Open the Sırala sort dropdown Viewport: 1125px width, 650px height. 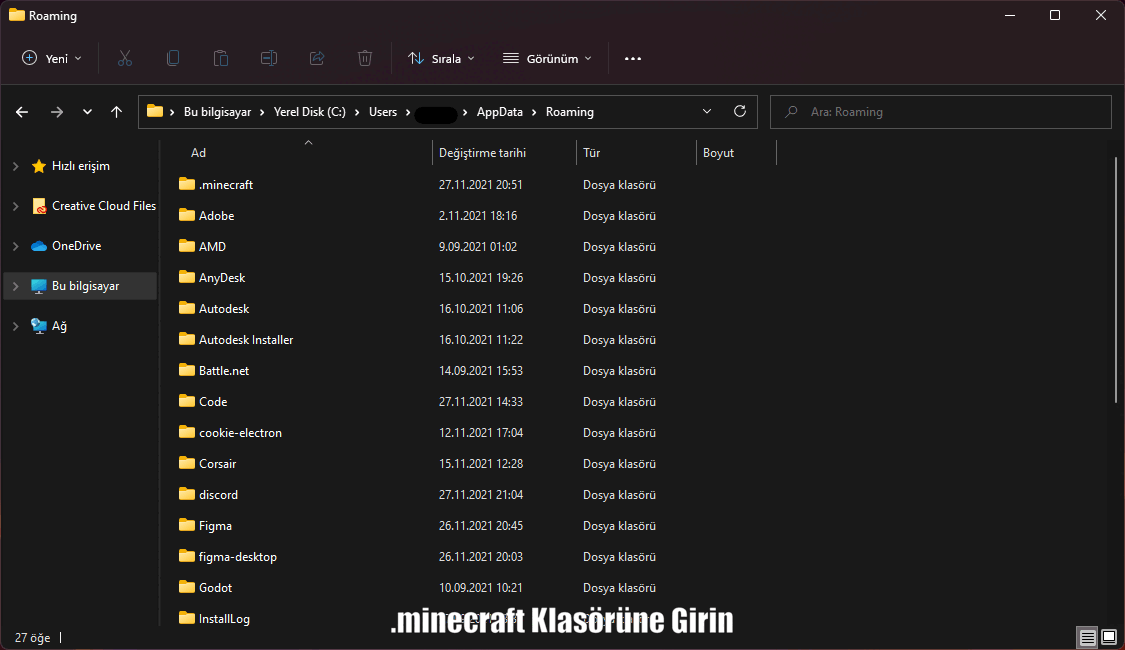point(441,58)
